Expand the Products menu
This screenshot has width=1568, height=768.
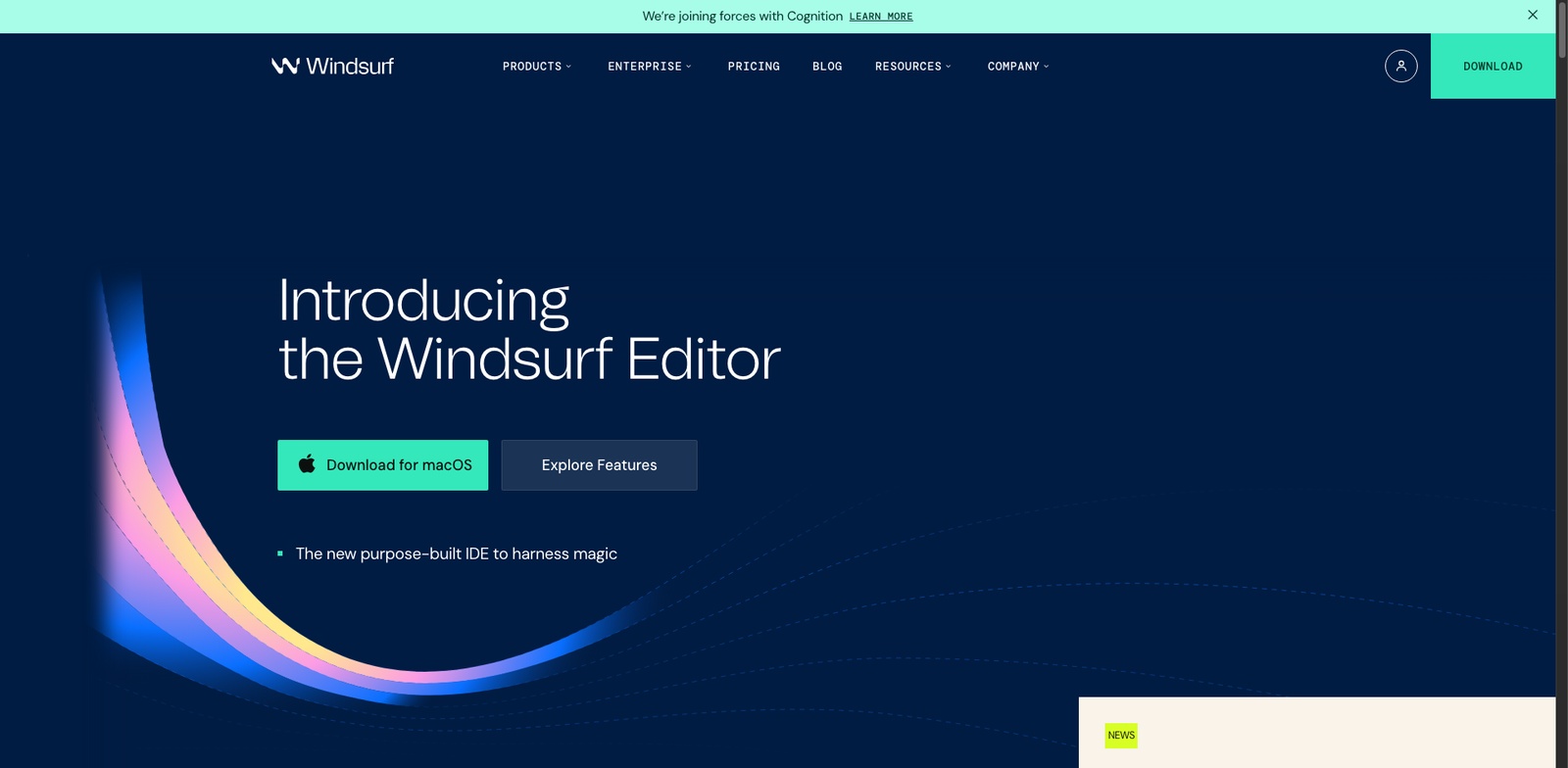[x=537, y=67]
